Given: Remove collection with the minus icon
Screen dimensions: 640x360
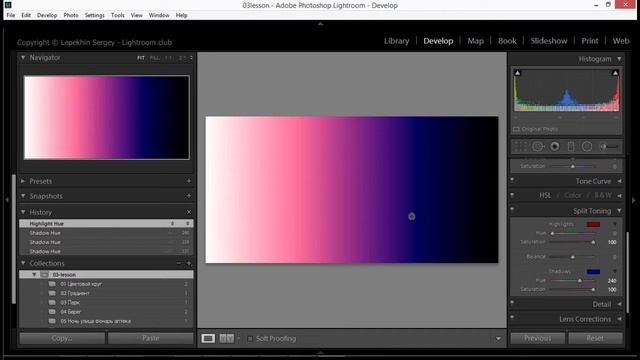Looking at the screenshot, I should pos(179,263).
